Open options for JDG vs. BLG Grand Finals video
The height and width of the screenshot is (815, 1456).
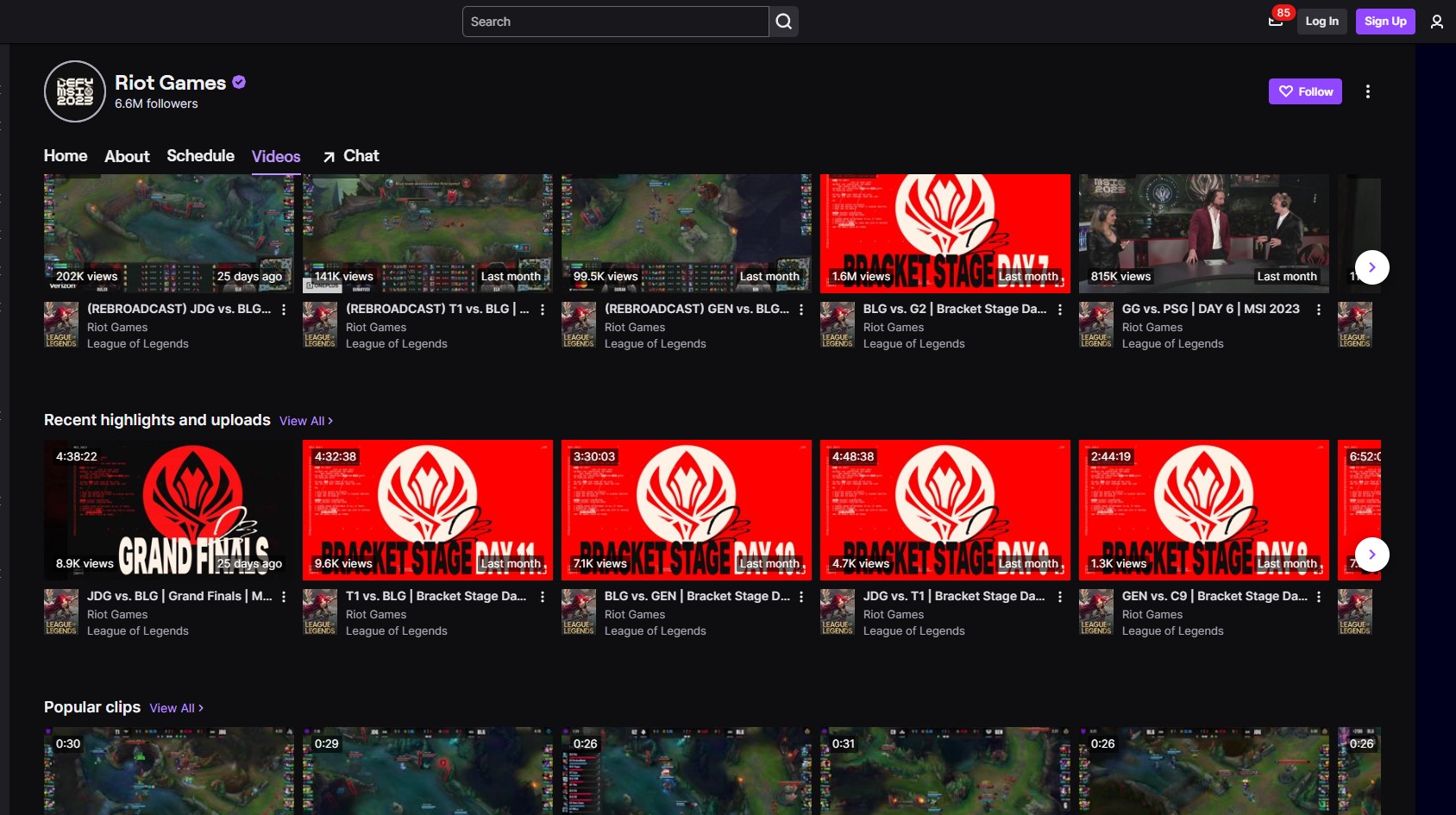coord(284,597)
